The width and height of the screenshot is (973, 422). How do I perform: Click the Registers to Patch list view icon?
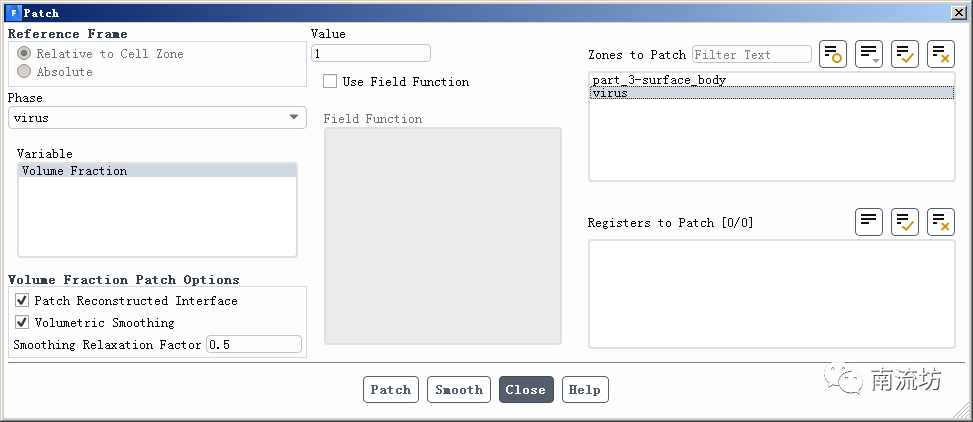[869, 222]
